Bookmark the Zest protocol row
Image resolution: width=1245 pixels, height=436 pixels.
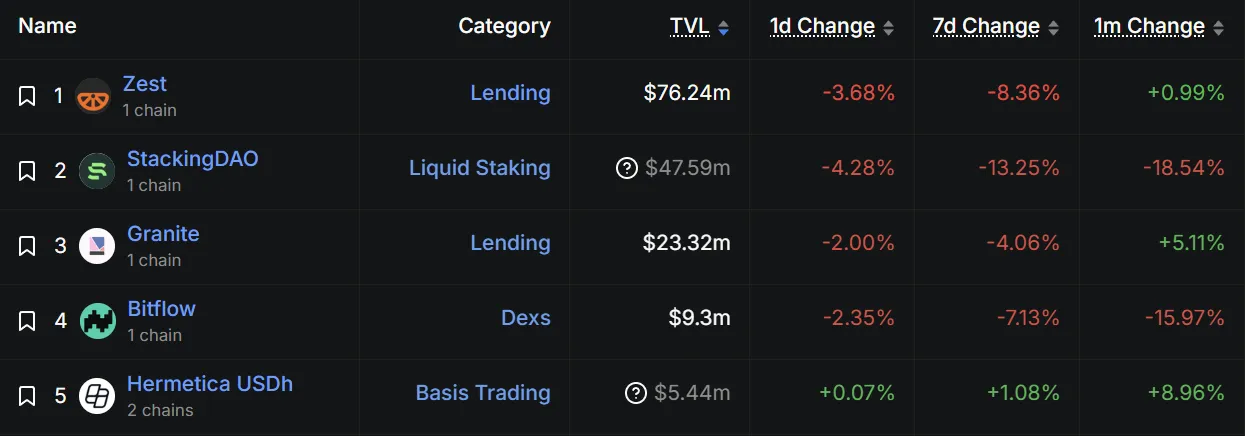(x=28, y=96)
